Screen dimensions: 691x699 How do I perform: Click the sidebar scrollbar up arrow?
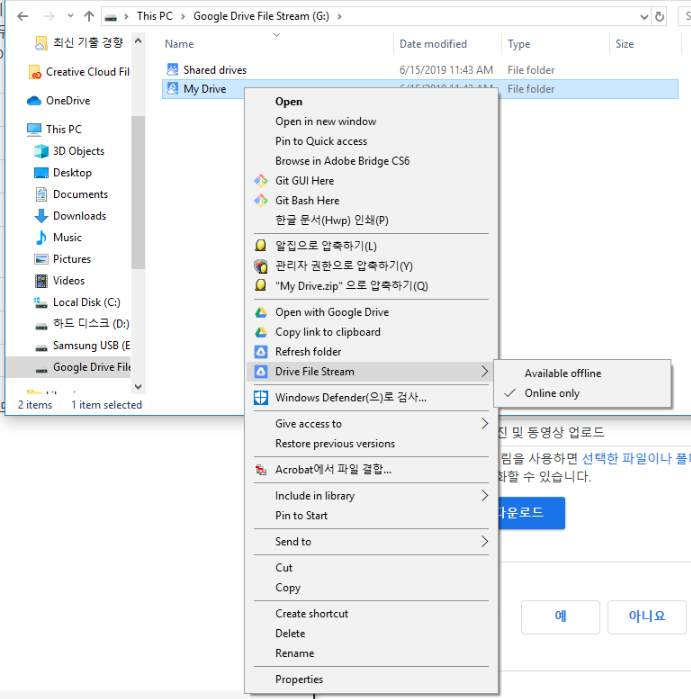click(x=138, y=41)
